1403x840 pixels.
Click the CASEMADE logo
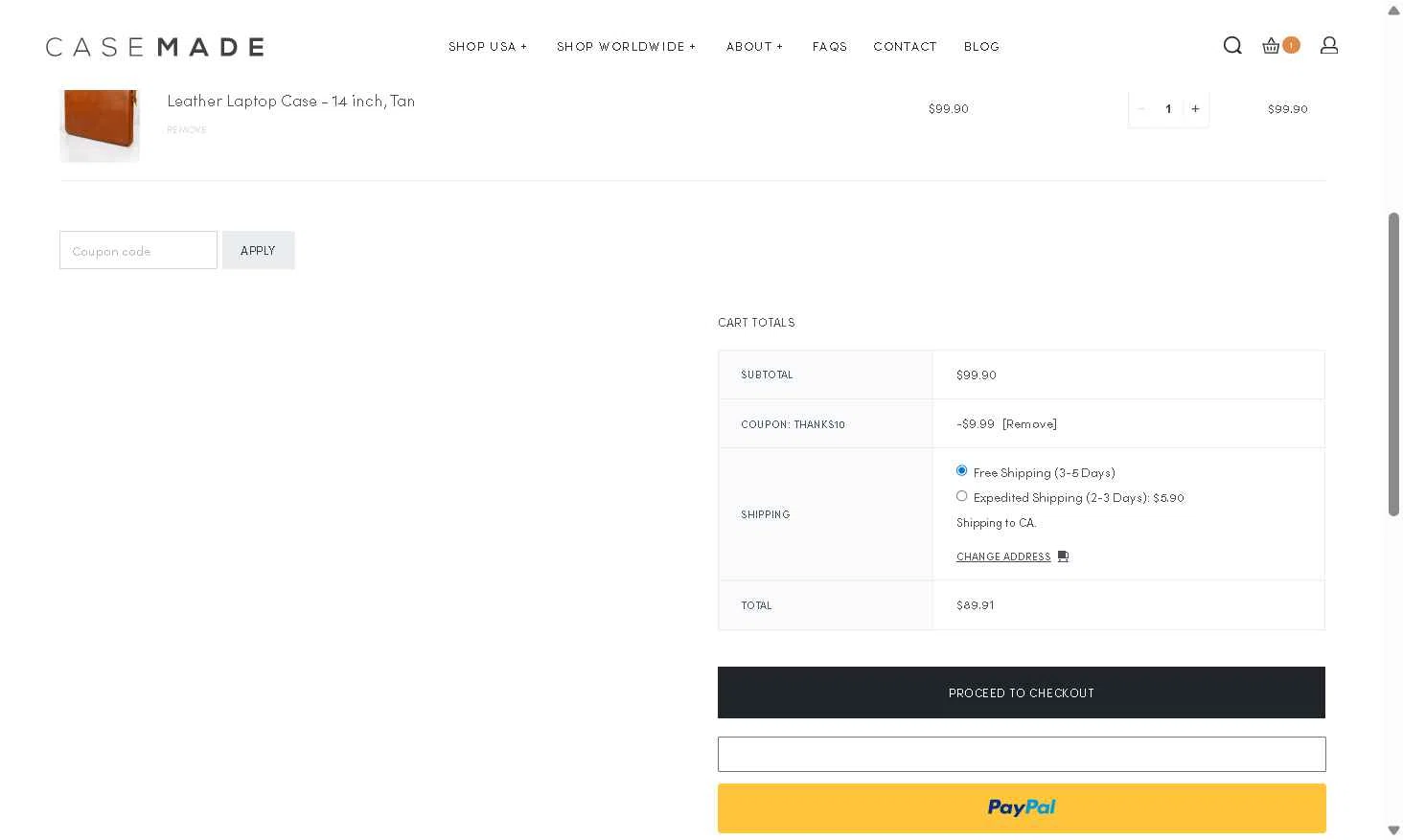[154, 47]
